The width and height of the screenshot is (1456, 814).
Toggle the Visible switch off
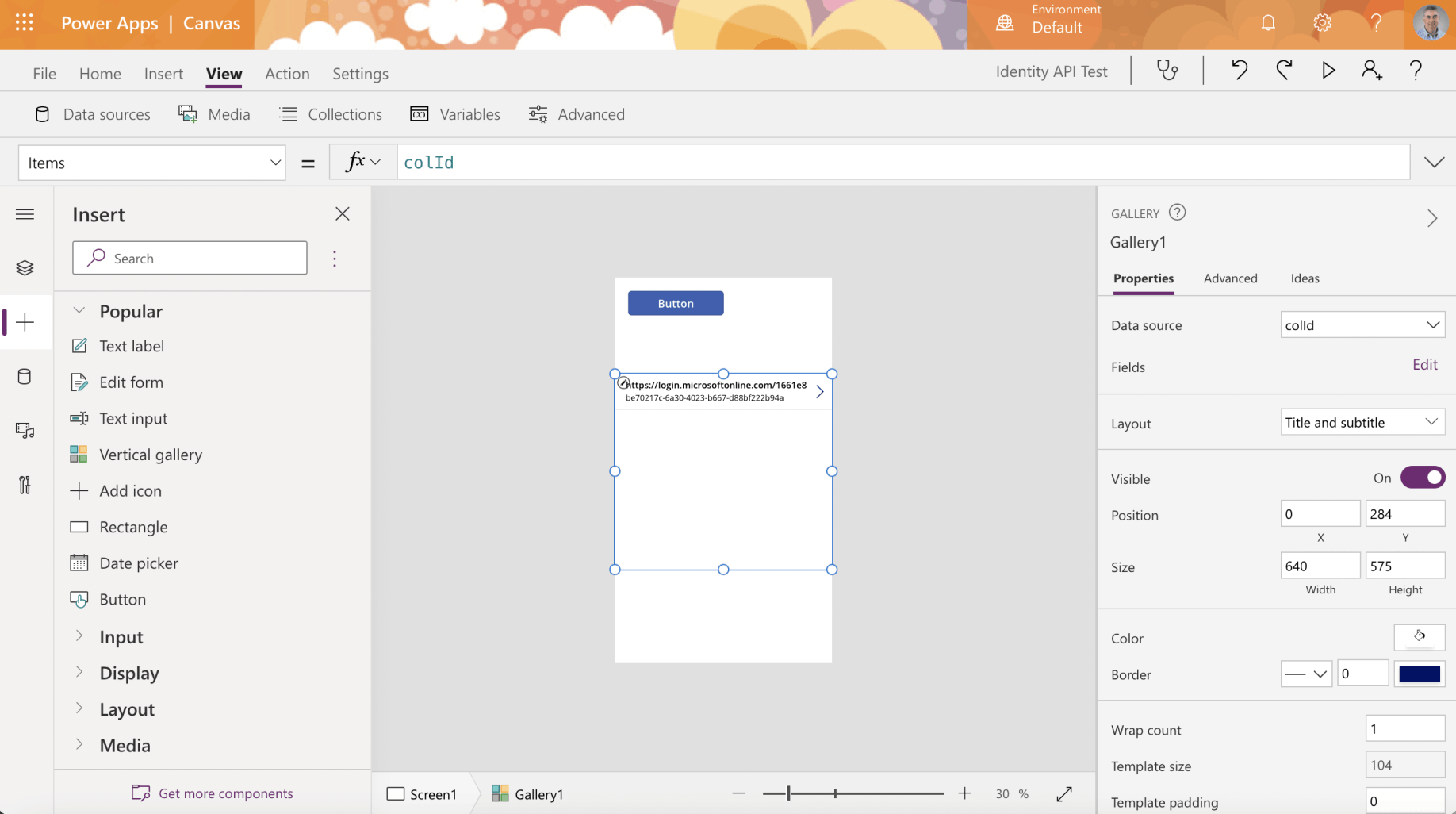pos(1423,478)
